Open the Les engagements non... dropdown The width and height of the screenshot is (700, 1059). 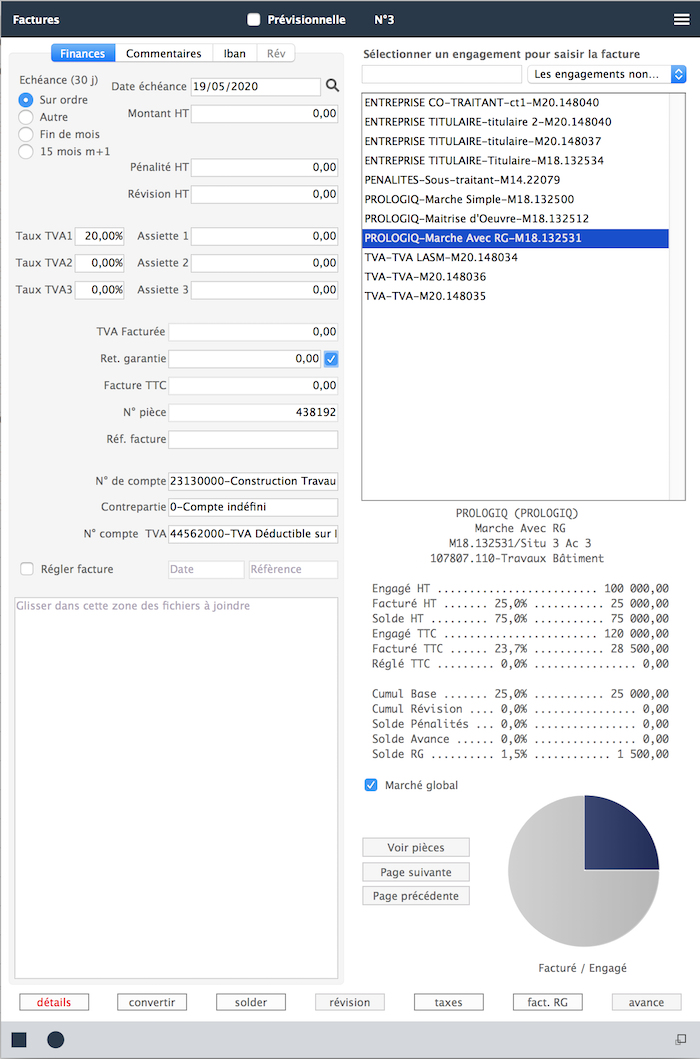(607, 74)
